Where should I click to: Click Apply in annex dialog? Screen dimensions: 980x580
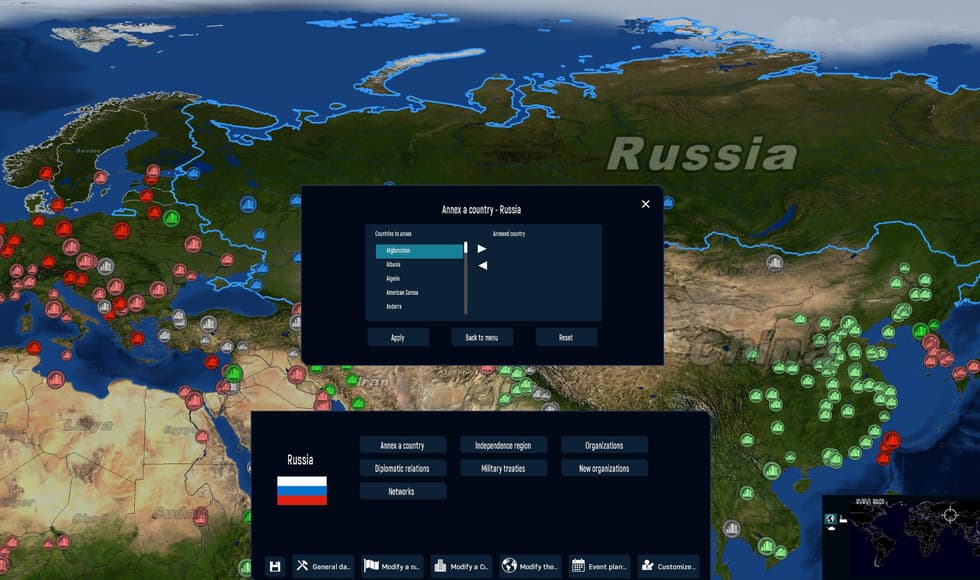[x=398, y=338]
